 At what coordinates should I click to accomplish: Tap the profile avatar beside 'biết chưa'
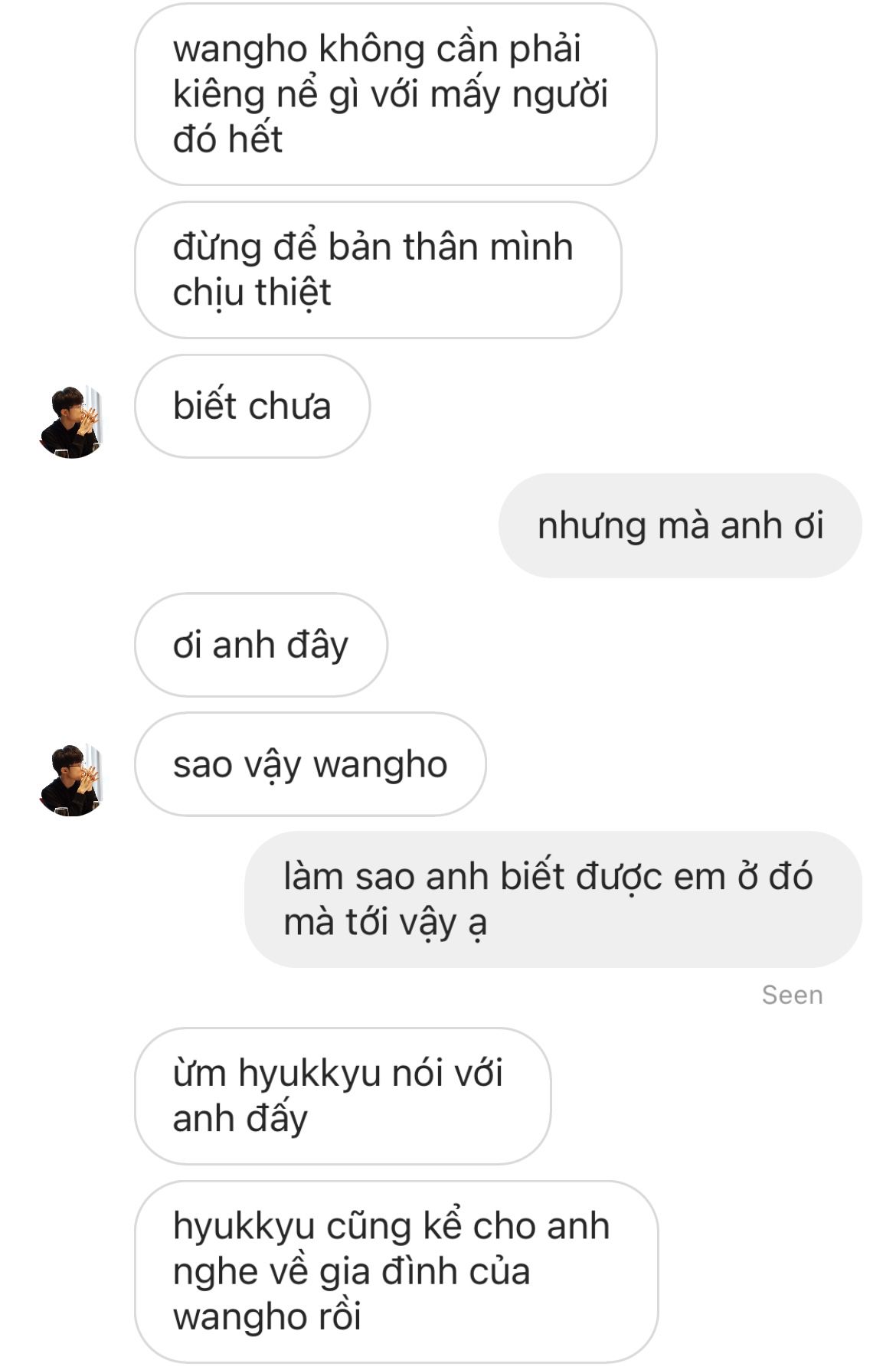pos(70,422)
